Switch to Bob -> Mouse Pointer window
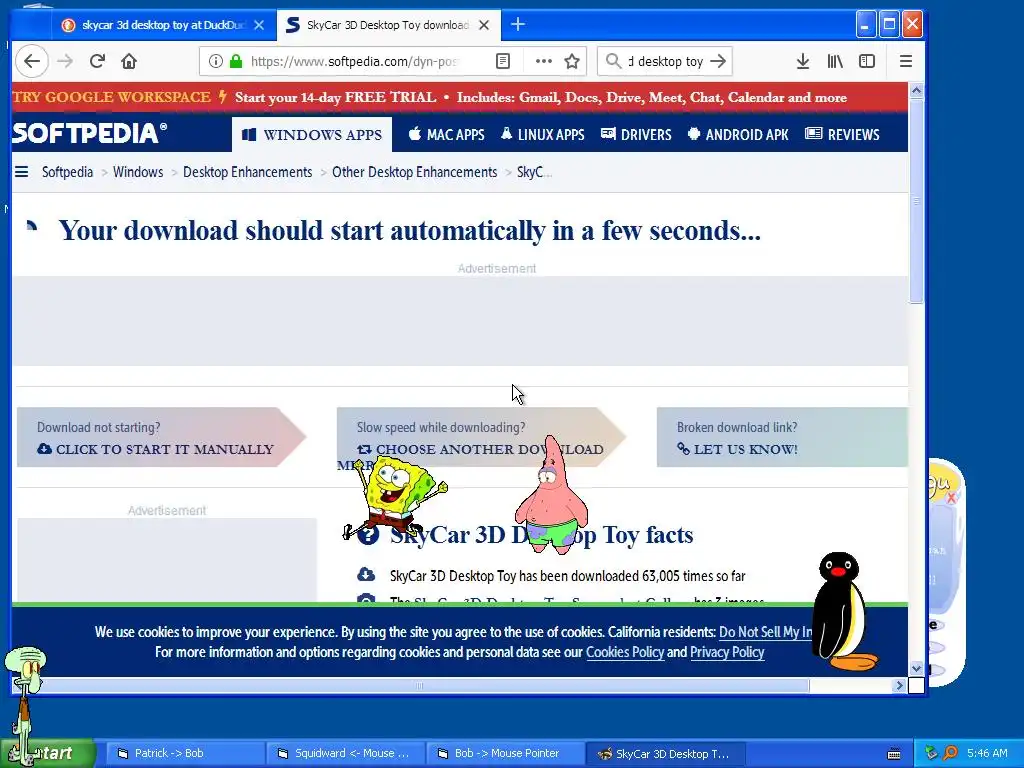 click(505, 753)
